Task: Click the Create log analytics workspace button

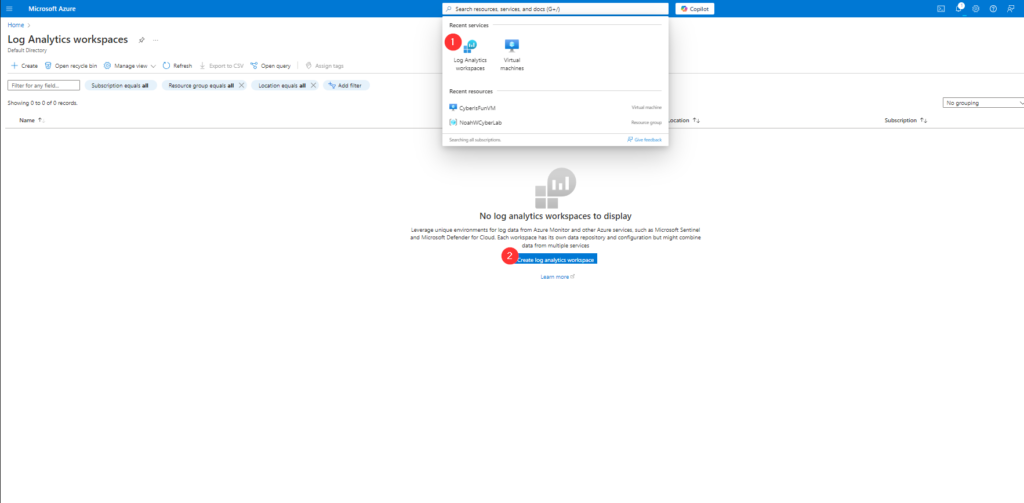Action: tap(555, 259)
